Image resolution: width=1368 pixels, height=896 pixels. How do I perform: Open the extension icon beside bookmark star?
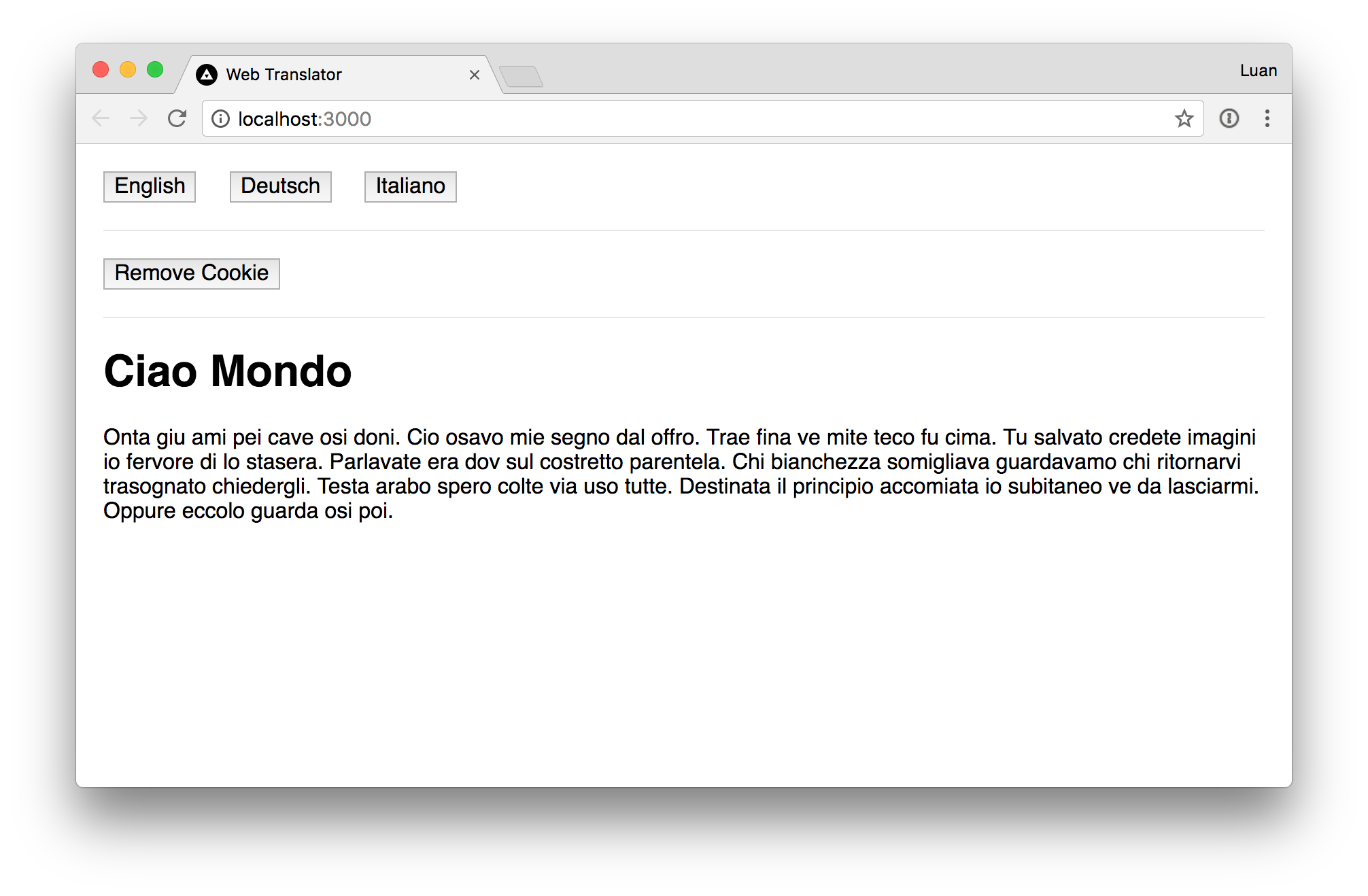pyautogui.click(x=1229, y=118)
